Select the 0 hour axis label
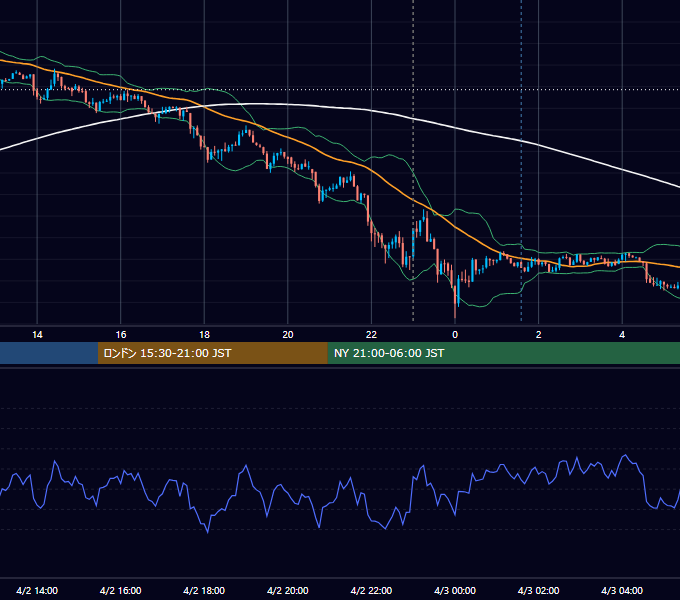This screenshot has width=680, height=600. (455, 335)
